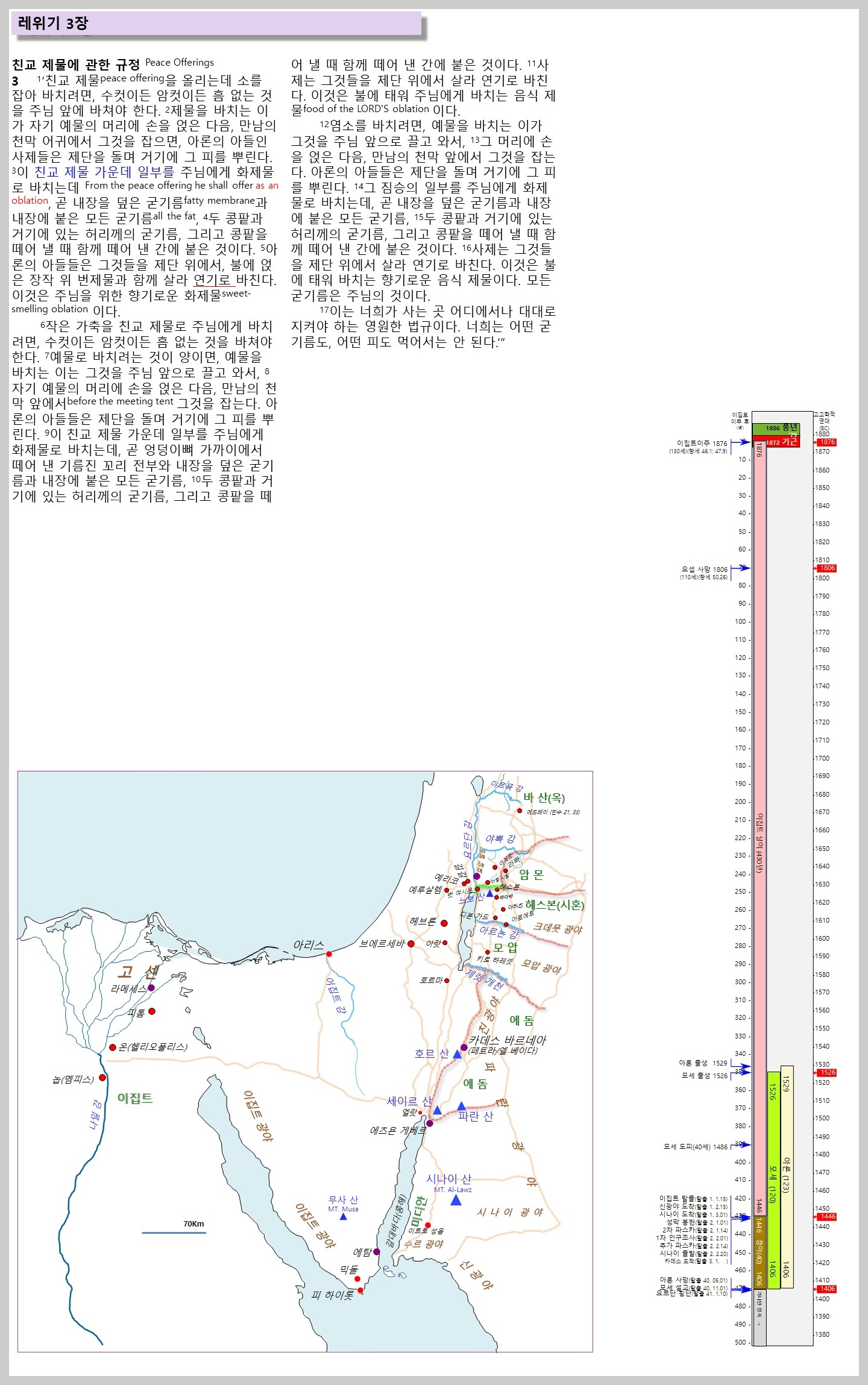The width and height of the screenshot is (868, 1385).
Task: Click the 파란 산 triangle marker
Action: tap(461, 1106)
